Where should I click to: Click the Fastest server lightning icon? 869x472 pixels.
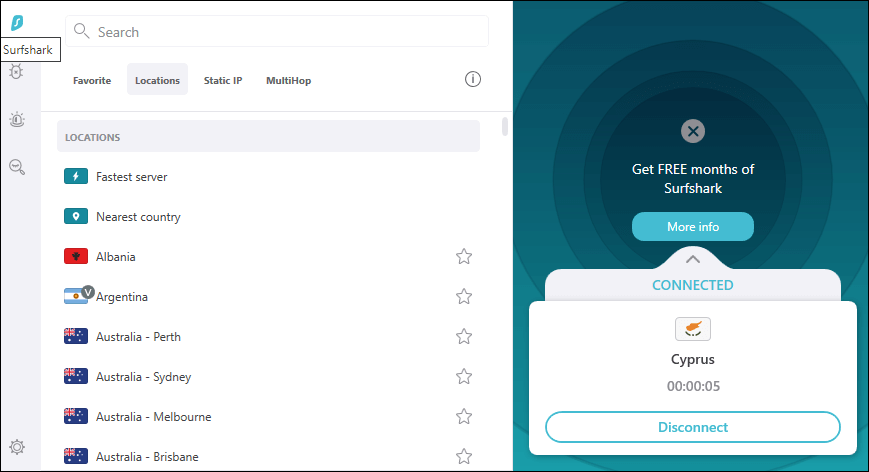(x=76, y=176)
